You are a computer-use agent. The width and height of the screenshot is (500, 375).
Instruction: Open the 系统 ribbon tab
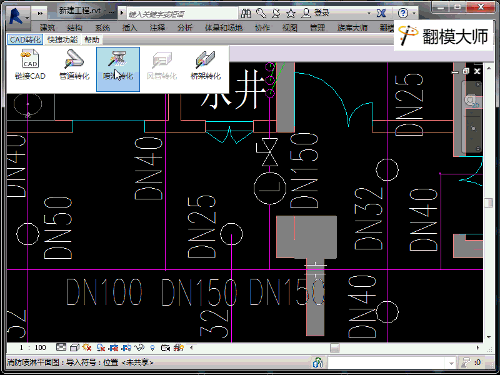click(102, 27)
